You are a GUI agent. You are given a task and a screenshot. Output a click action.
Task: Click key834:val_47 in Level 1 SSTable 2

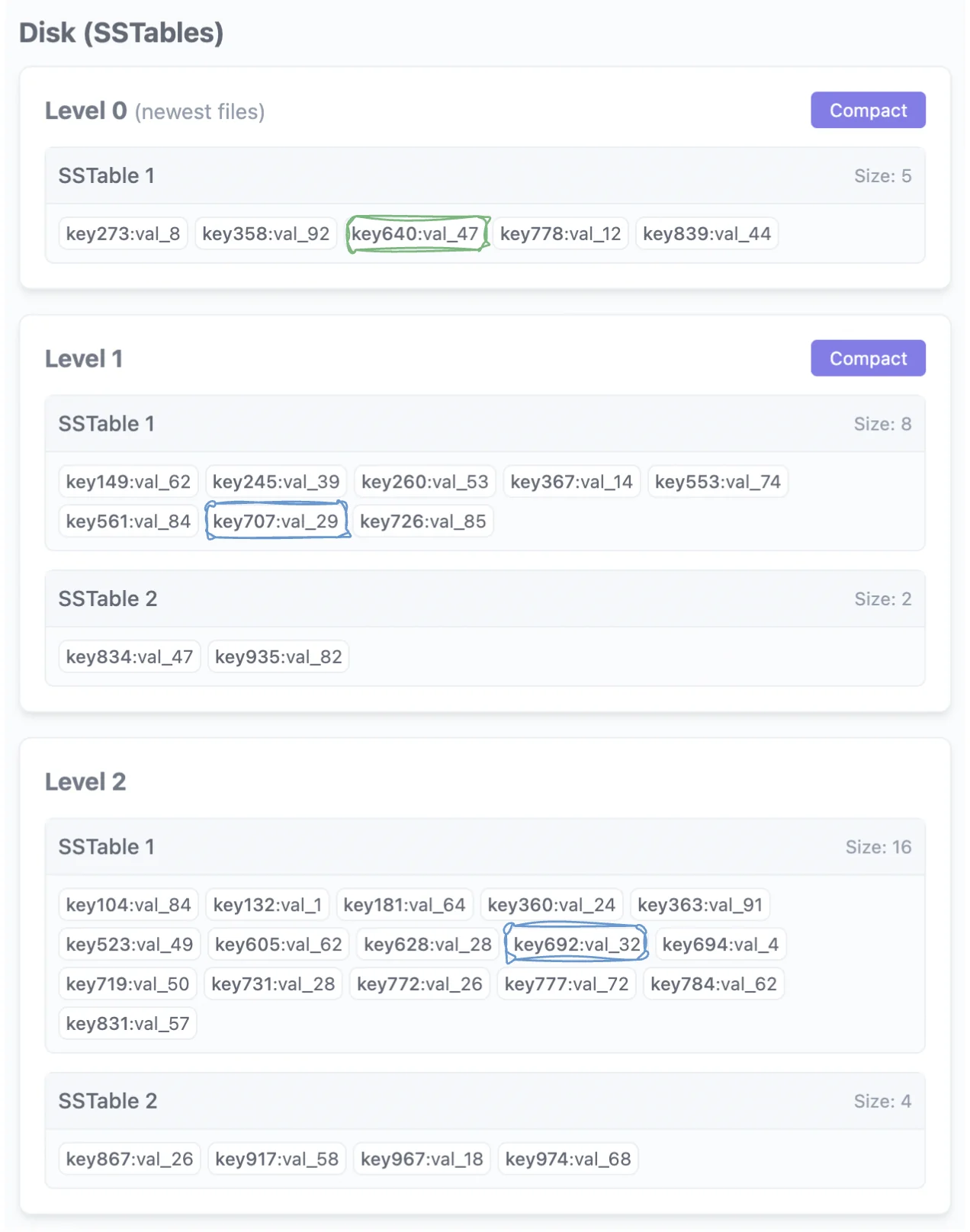tap(129, 657)
